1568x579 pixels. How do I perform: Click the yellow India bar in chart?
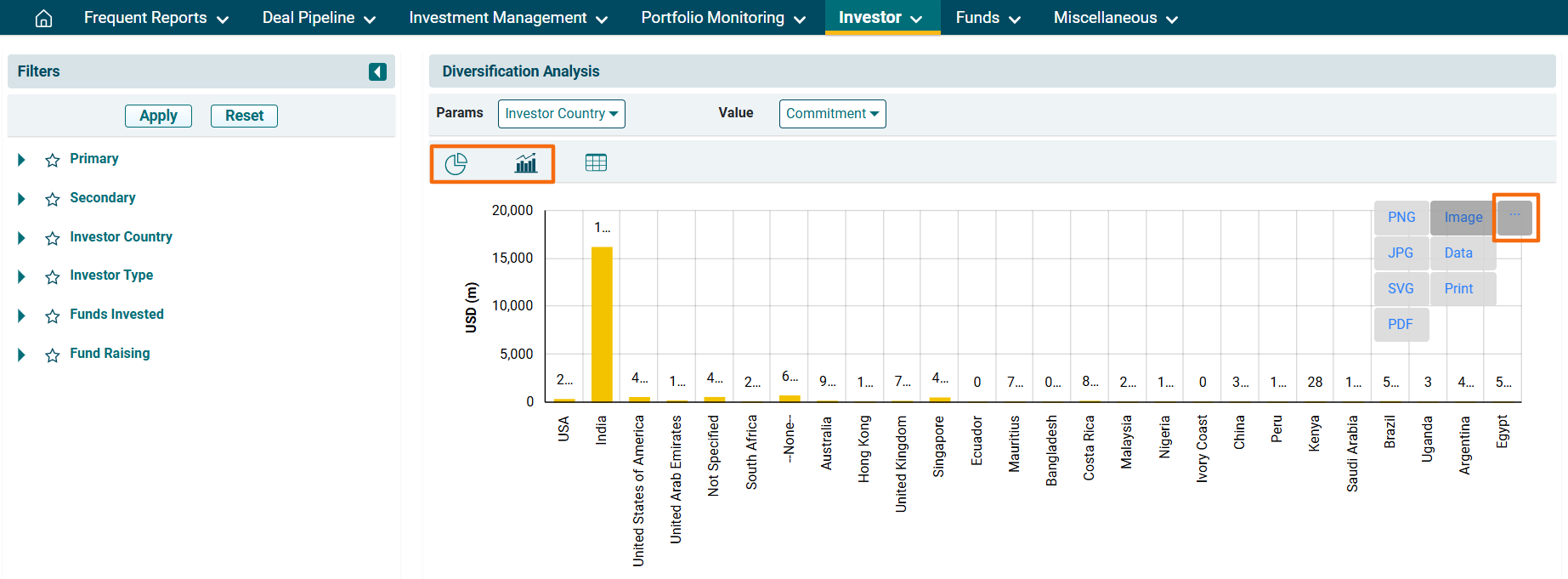[x=602, y=323]
